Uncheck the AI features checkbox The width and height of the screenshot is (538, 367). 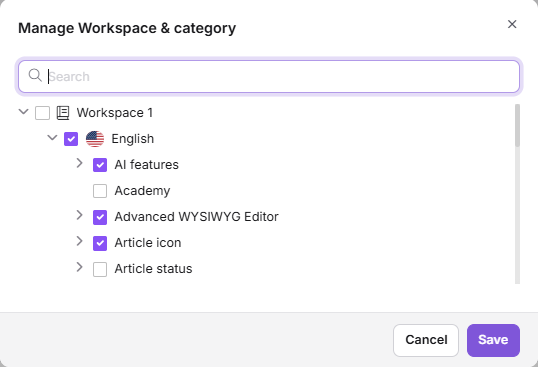click(x=100, y=165)
